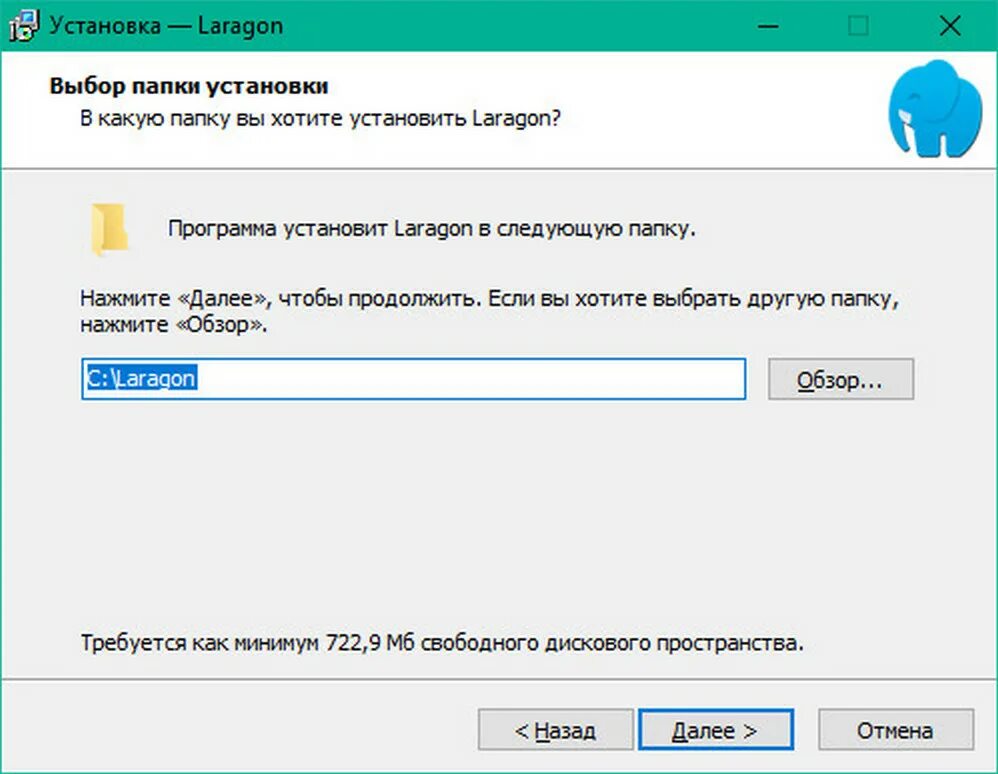This screenshot has width=998, height=774.
Task: Click the title text Установка — Laragon
Action: [166, 26]
